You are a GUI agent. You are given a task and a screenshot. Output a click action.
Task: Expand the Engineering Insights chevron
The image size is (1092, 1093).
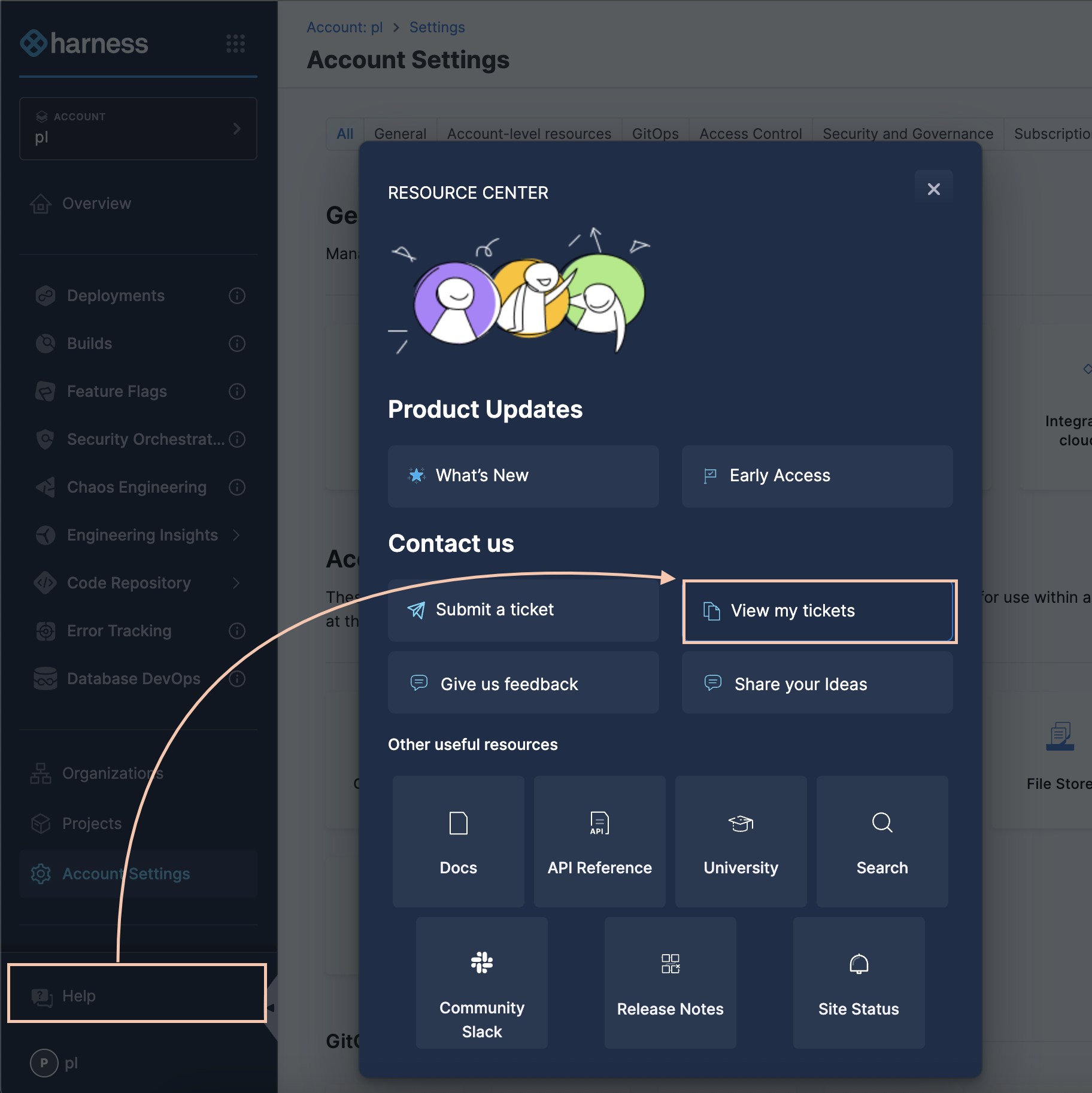click(x=236, y=535)
